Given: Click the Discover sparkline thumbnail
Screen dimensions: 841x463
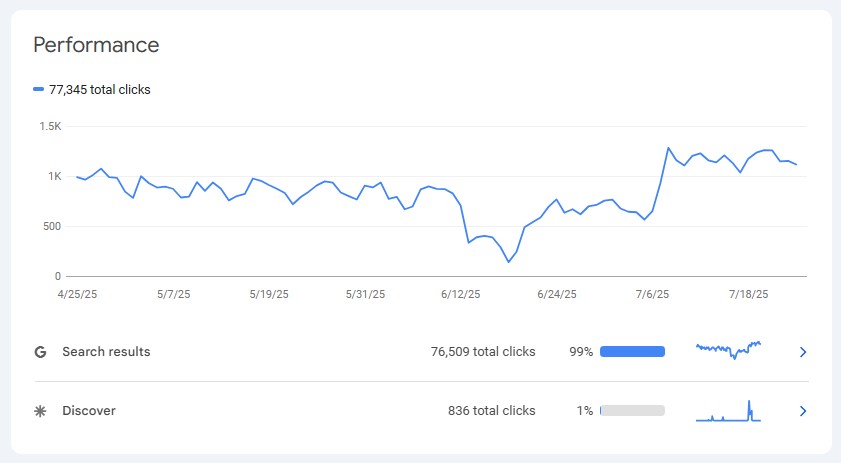Looking at the screenshot, I should pyautogui.click(x=728, y=411).
